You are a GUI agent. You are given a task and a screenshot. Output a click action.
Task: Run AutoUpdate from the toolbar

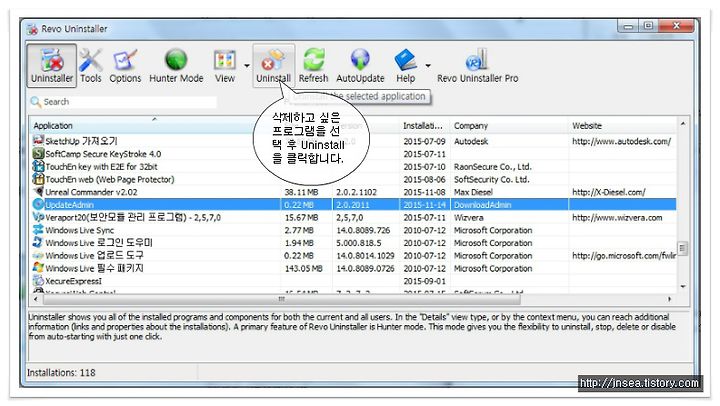coord(360,65)
